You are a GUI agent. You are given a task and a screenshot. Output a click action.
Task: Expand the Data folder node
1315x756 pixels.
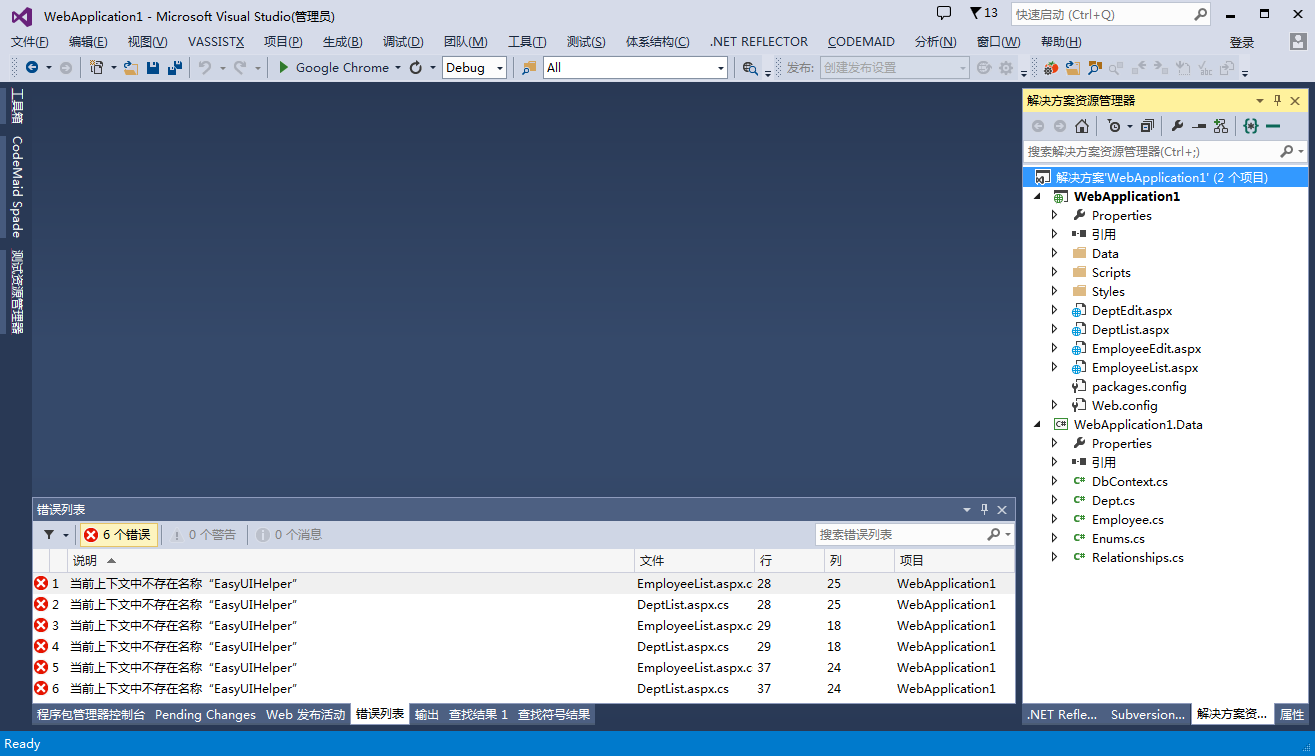[1054, 253]
